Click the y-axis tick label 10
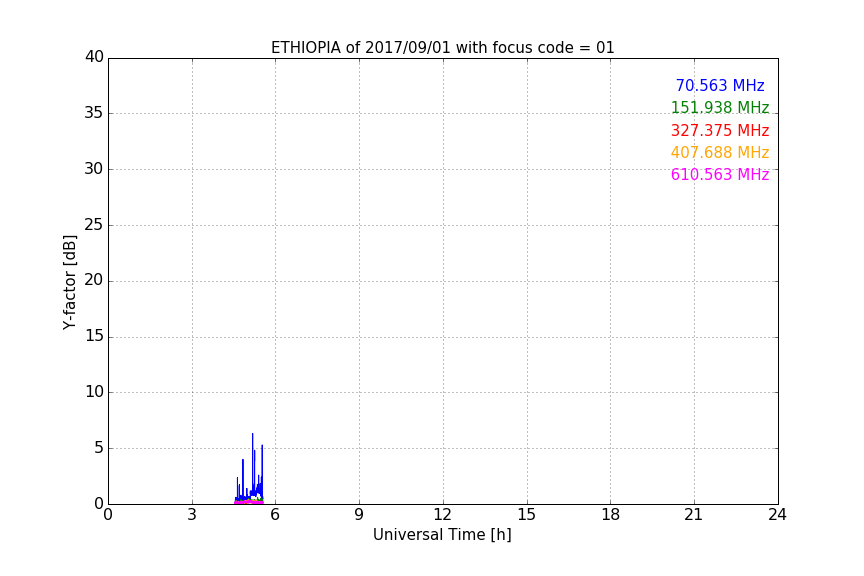Image resolution: width=864 pixels, height=576 pixels. [94, 392]
